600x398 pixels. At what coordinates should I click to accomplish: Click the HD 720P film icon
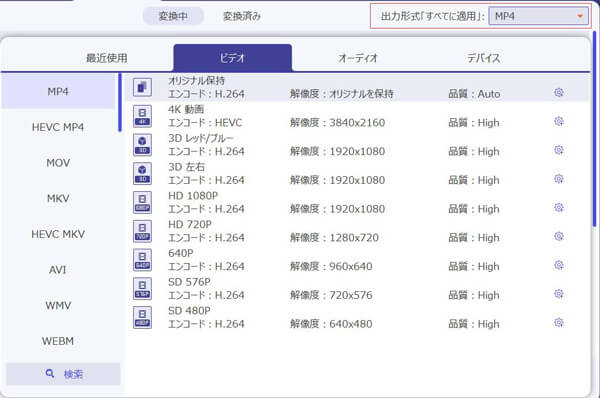pos(142,231)
